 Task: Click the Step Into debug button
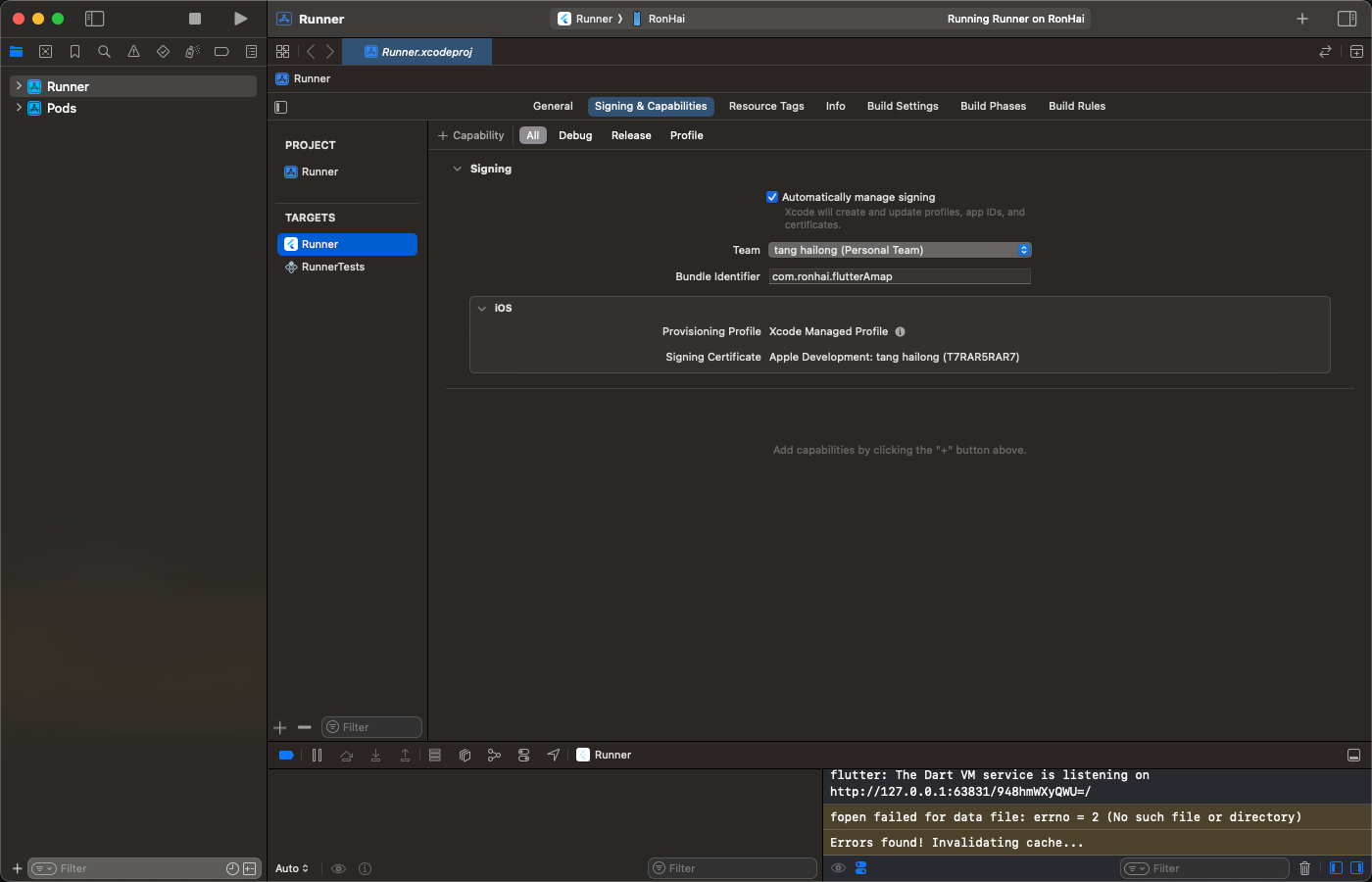[x=375, y=755]
